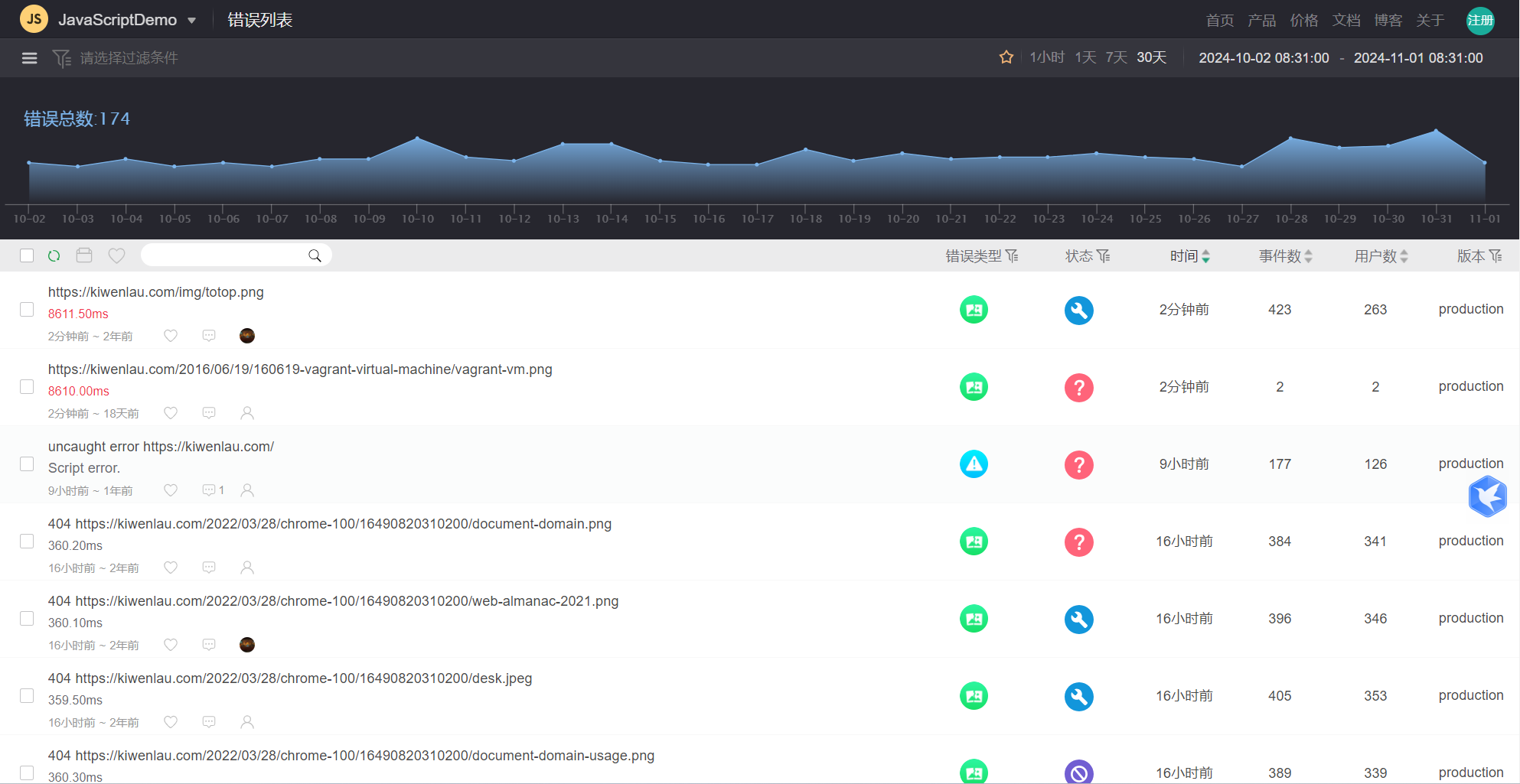Click the image type icon for web-almanac-2021.png
The height and width of the screenshot is (784, 1520).
pyautogui.click(x=974, y=619)
